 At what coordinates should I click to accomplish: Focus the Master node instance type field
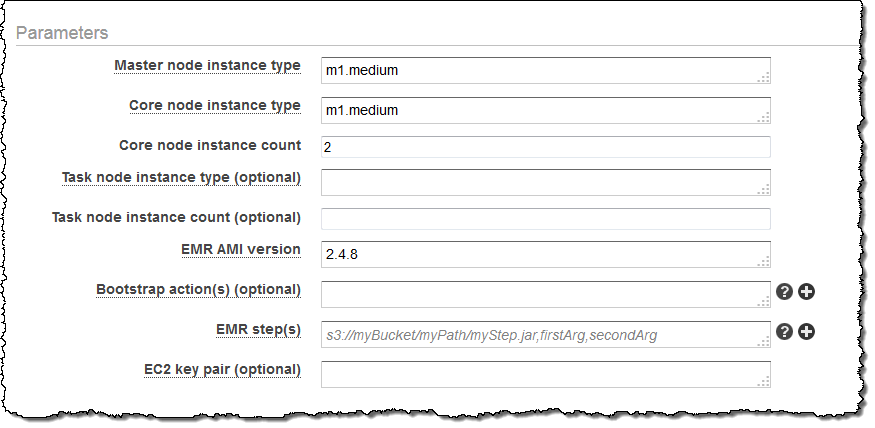(x=545, y=70)
